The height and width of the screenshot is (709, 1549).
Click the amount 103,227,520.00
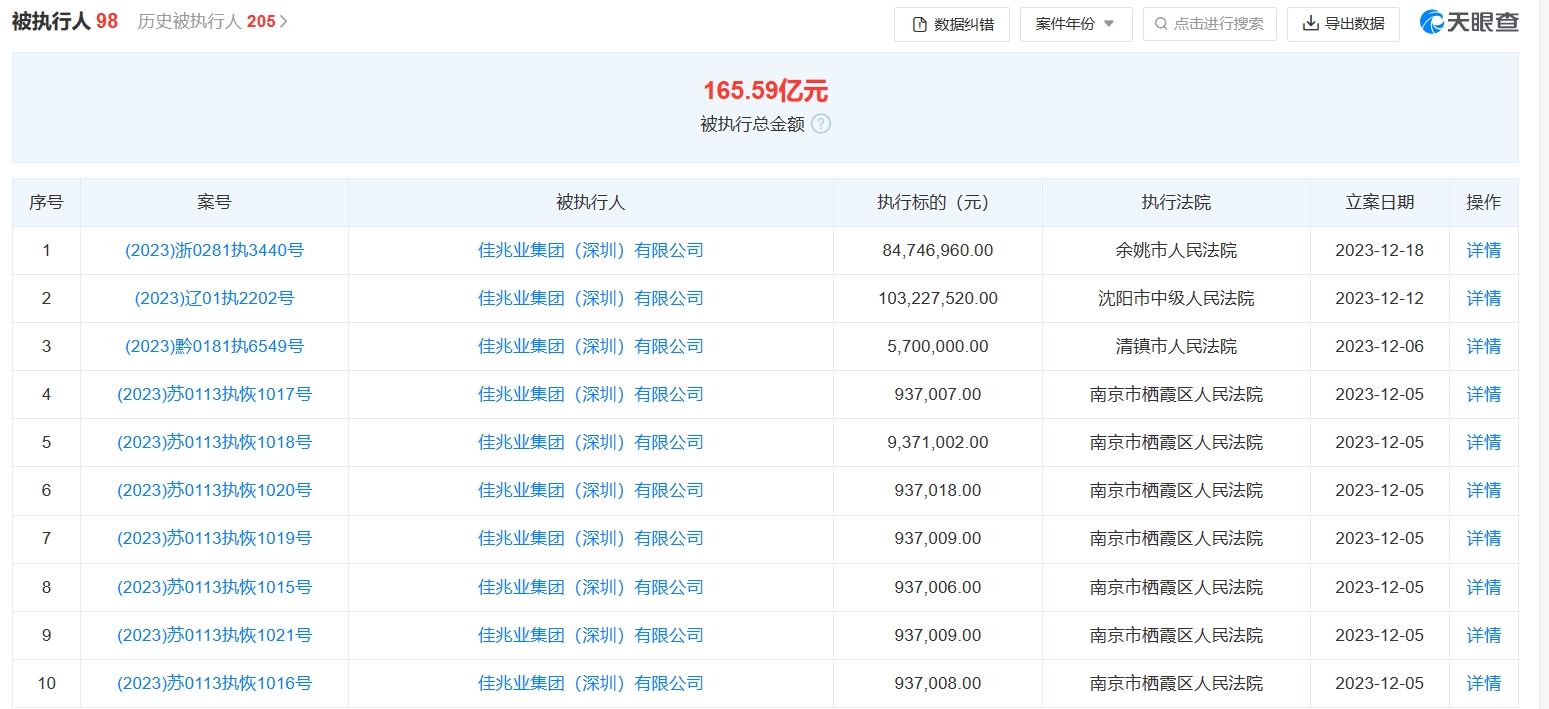[938, 299]
